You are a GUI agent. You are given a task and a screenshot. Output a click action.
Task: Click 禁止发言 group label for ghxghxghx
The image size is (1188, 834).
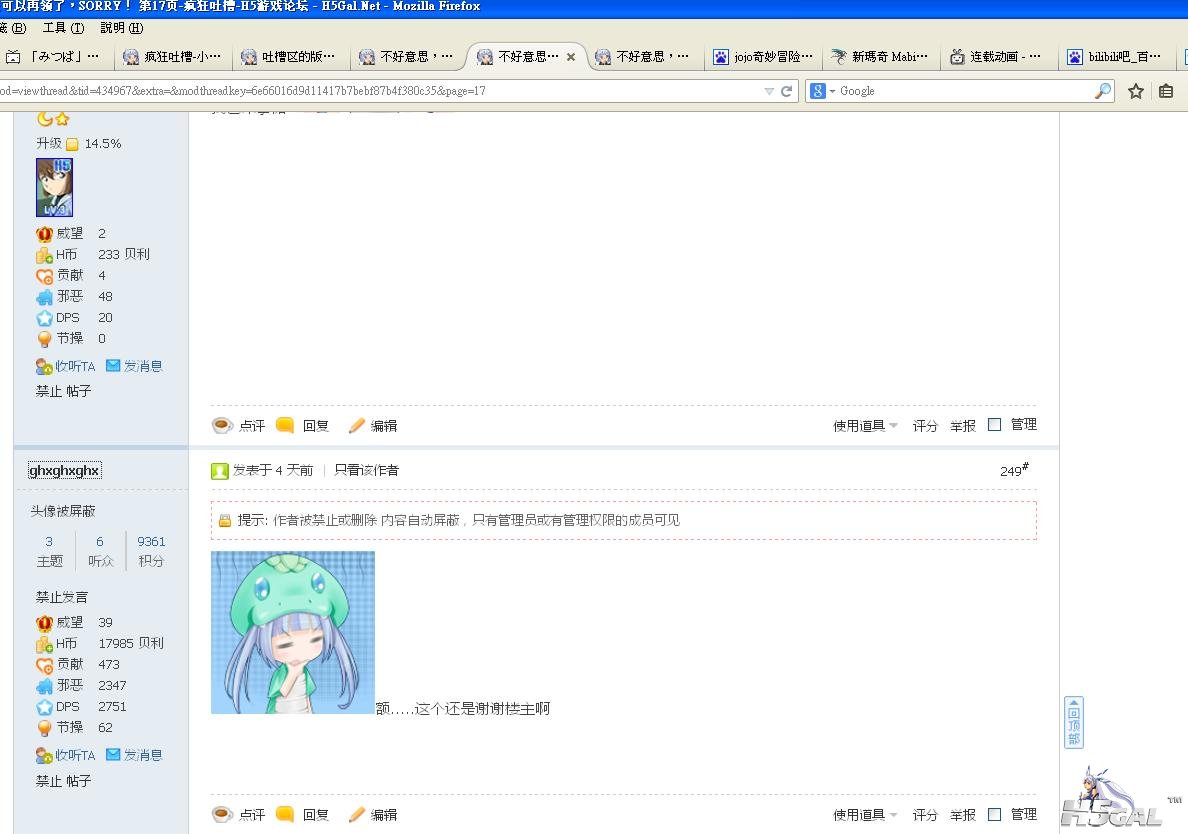pos(61,597)
